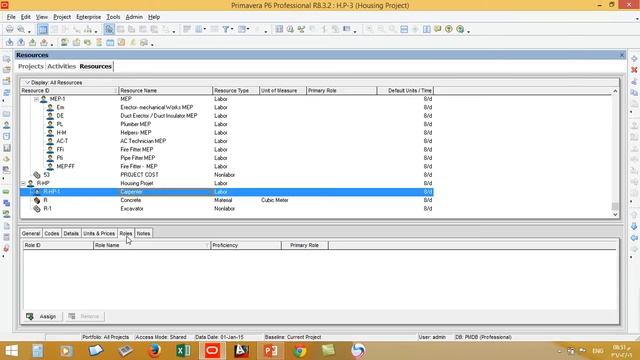The image size is (640, 360).
Task: Sort by the Resource Type column header
Action: [236, 91]
